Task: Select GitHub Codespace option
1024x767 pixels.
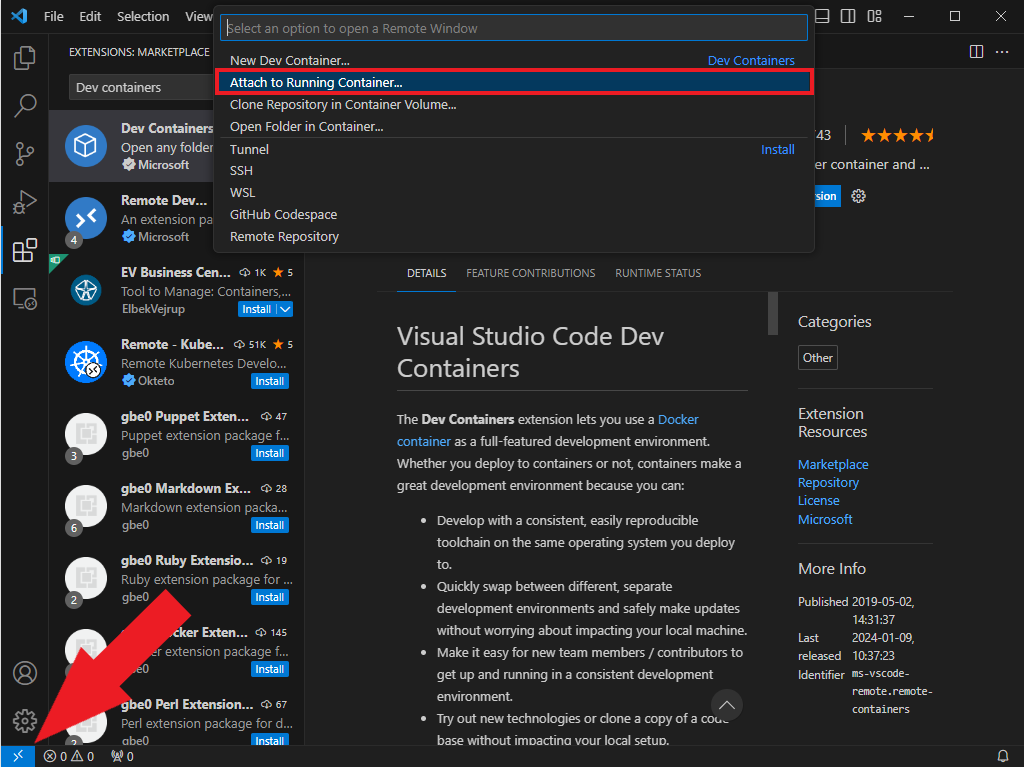Action: coord(514,214)
